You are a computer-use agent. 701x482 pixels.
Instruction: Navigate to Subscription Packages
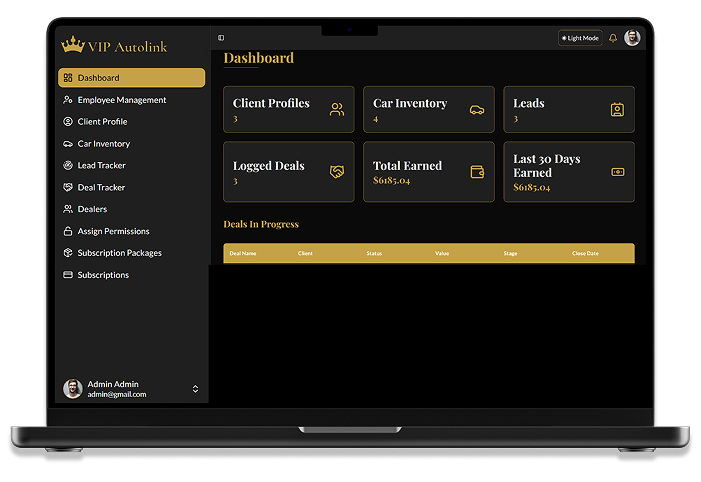pos(119,253)
